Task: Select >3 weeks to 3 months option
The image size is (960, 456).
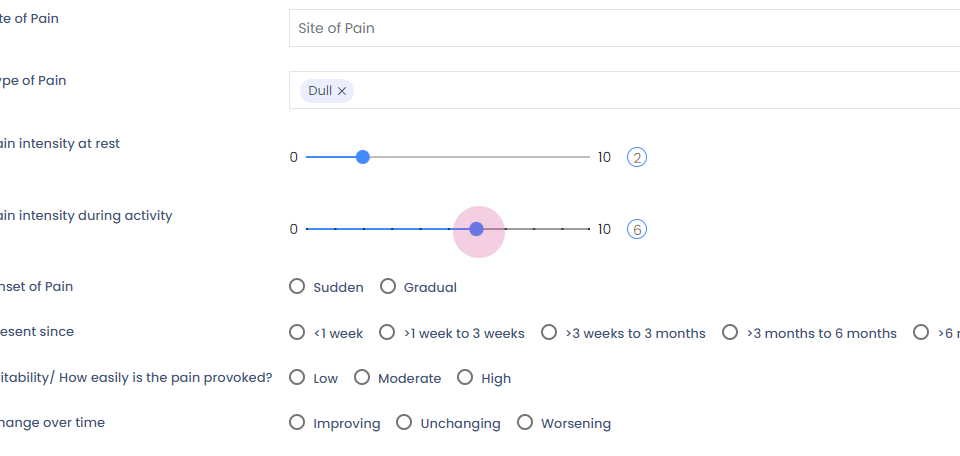Action: coord(549,333)
